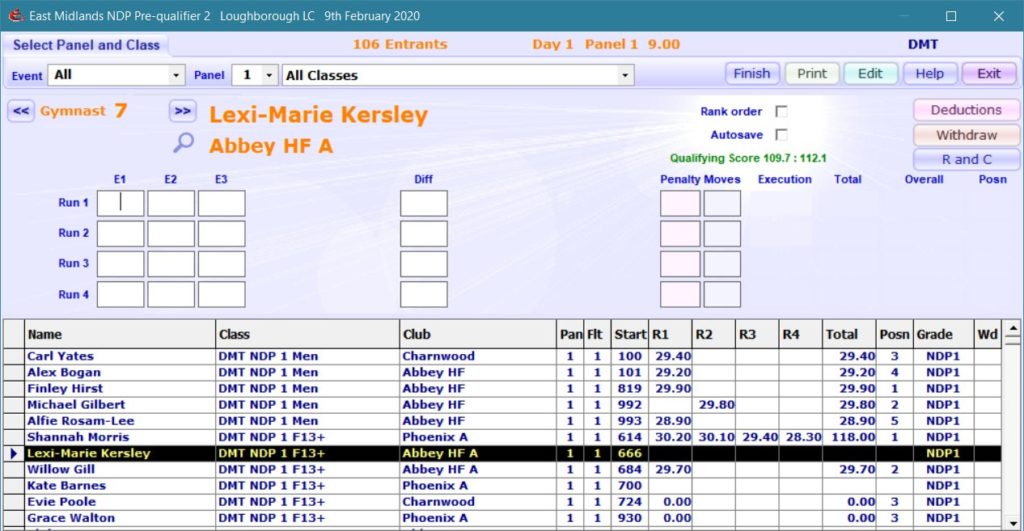Click the Class column header
1024x531 pixels.
pyautogui.click(x=307, y=334)
